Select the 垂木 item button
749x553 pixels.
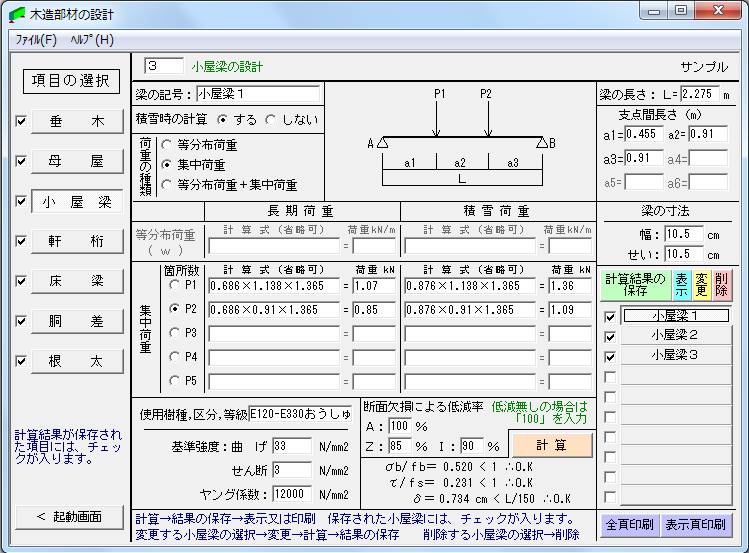click(x=75, y=122)
